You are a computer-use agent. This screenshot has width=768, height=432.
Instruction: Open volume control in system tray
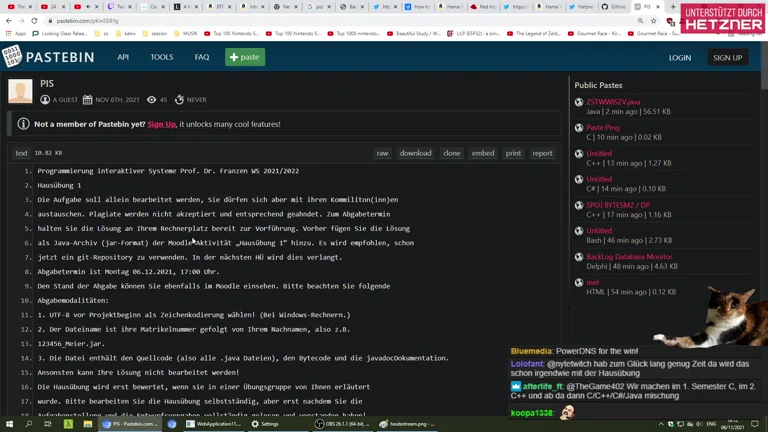tap(699, 424)
